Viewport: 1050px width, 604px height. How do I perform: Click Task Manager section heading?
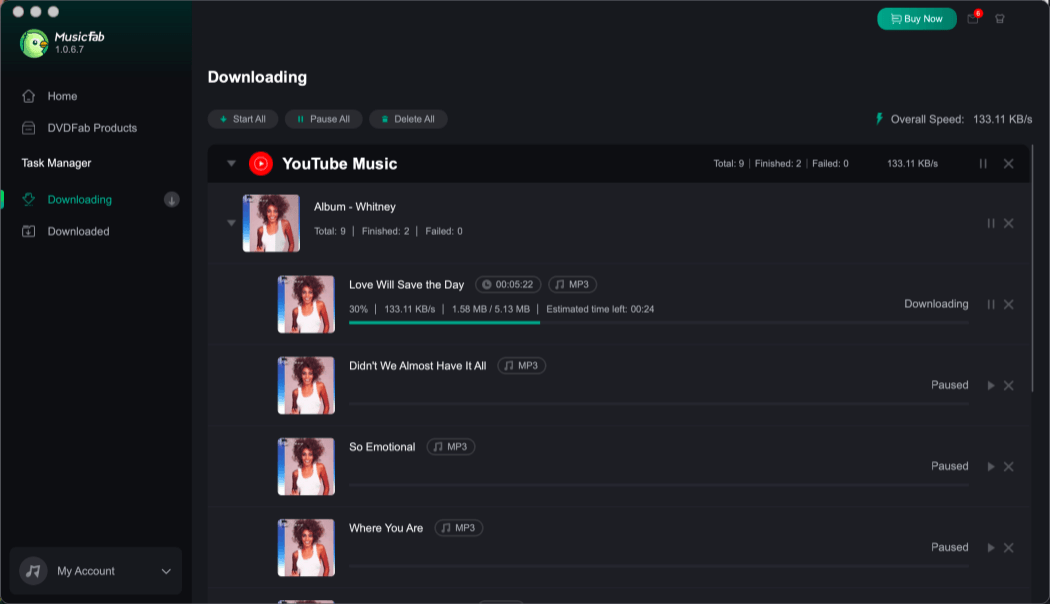[x=56, y=163]
